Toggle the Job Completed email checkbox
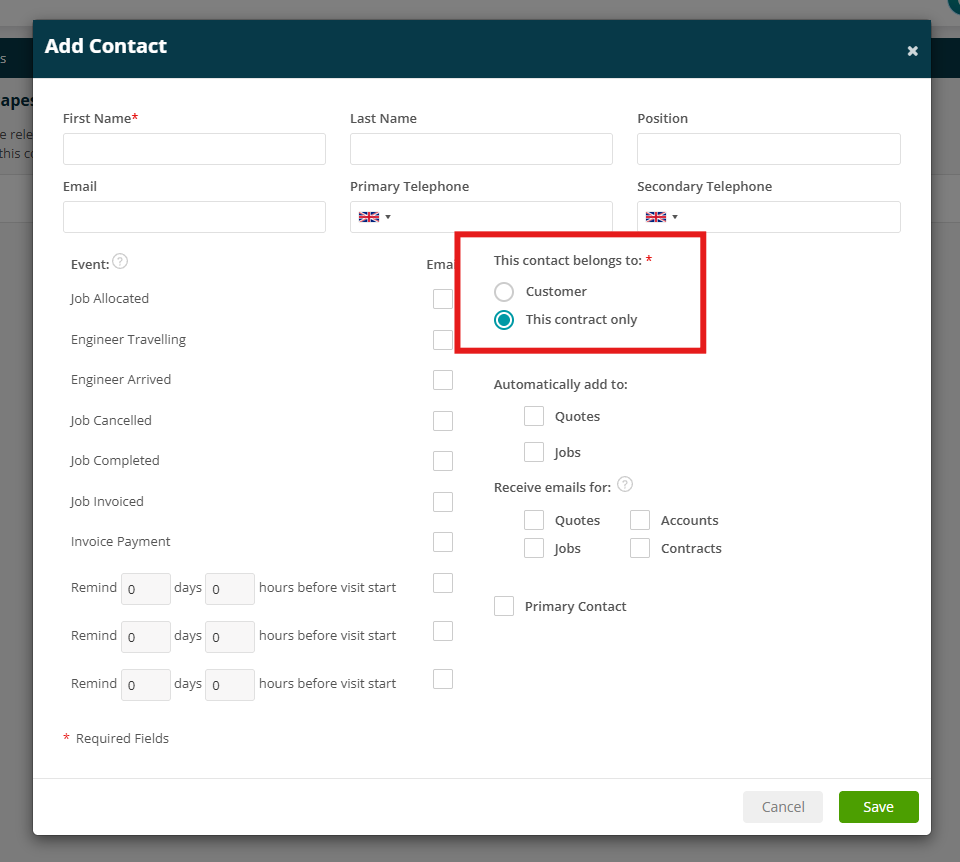Screen dimensions: 960x862 pos(443,461)
